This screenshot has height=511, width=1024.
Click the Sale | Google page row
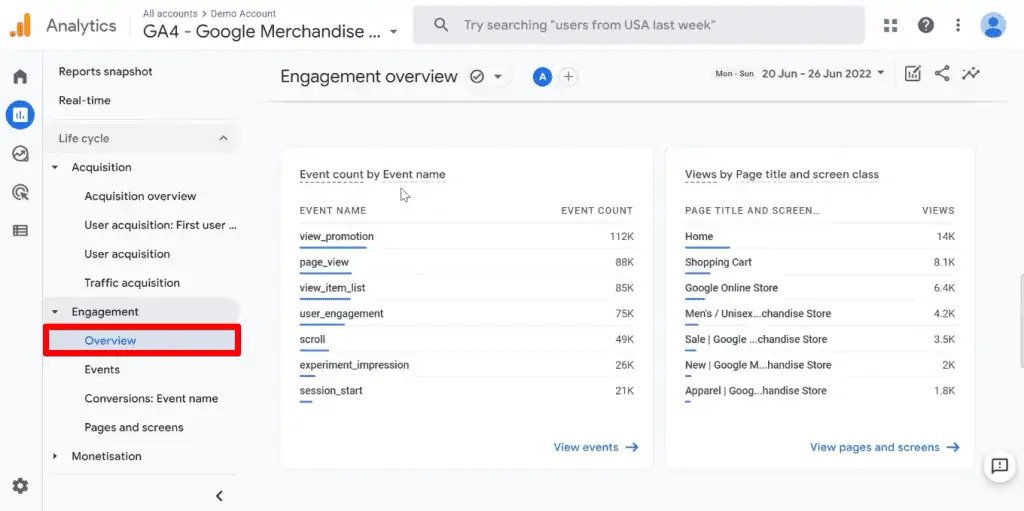(820, 340)
